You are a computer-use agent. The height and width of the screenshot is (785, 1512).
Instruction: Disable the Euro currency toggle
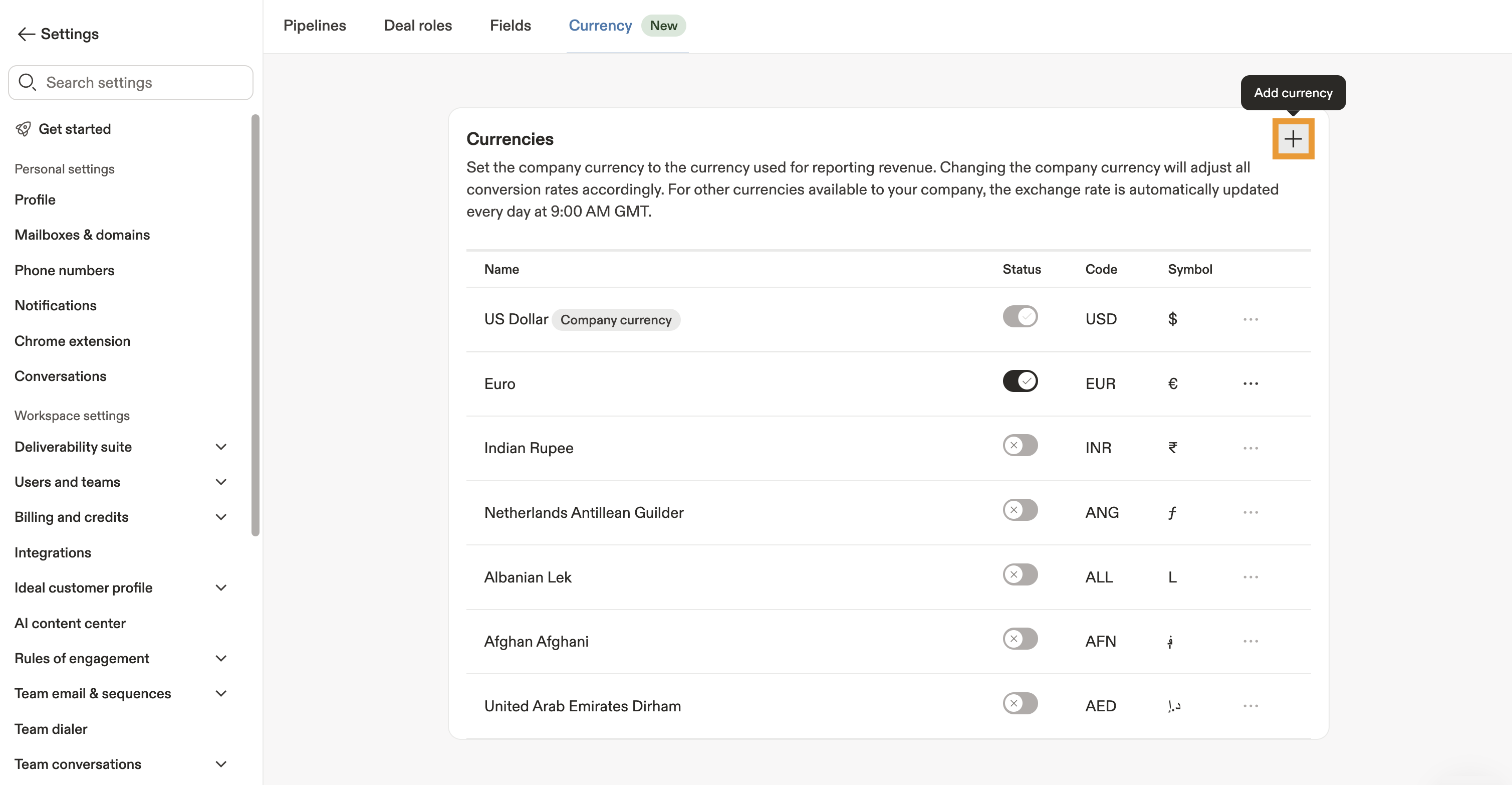click(x=1020, y=381)
